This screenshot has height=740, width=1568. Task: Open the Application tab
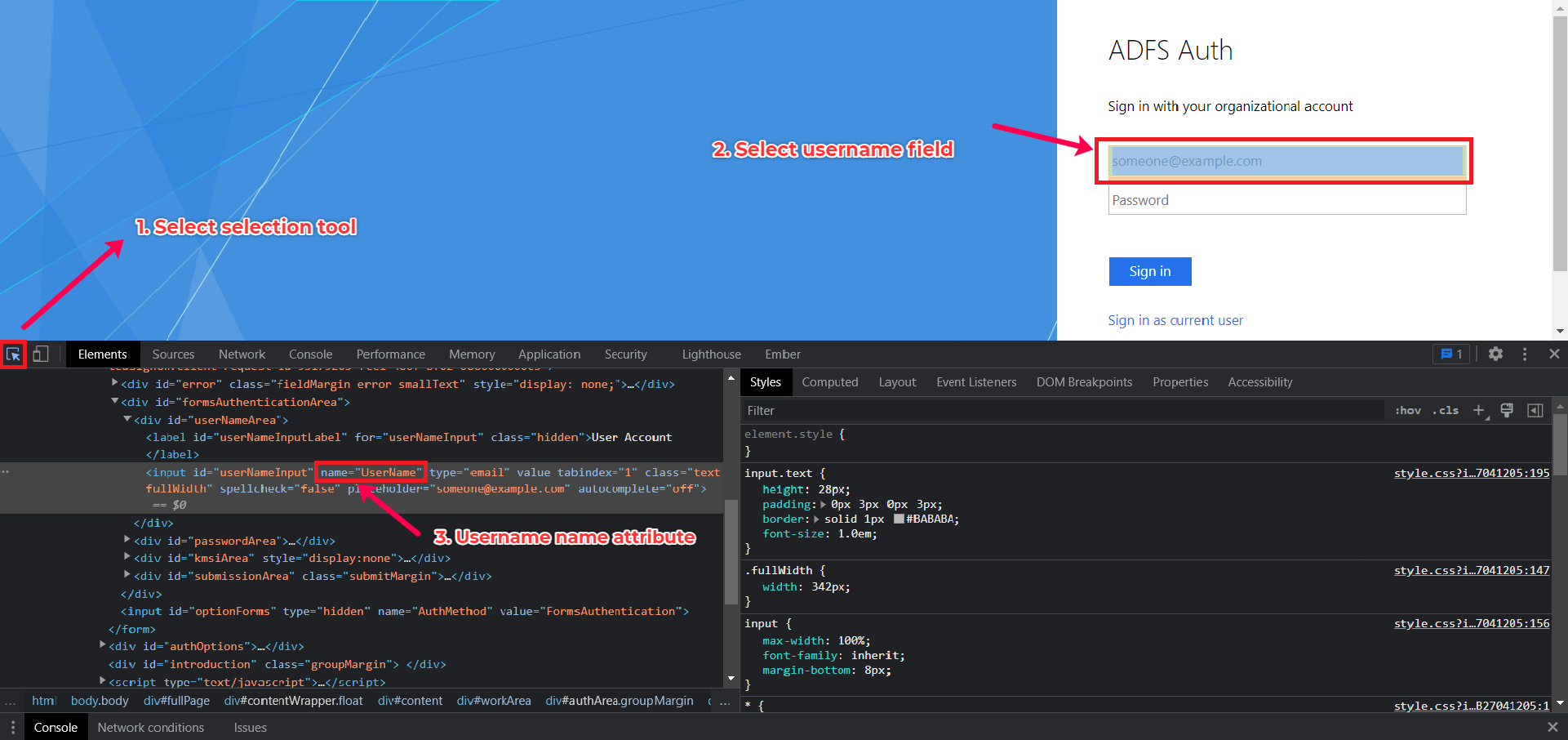coord(549,354)
